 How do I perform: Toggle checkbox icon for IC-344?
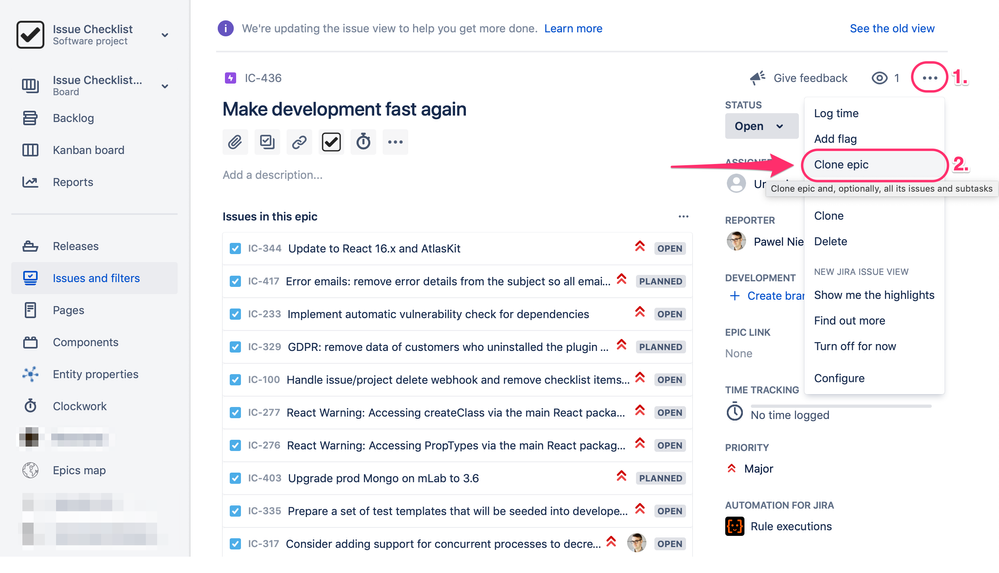tap(235, 249)
